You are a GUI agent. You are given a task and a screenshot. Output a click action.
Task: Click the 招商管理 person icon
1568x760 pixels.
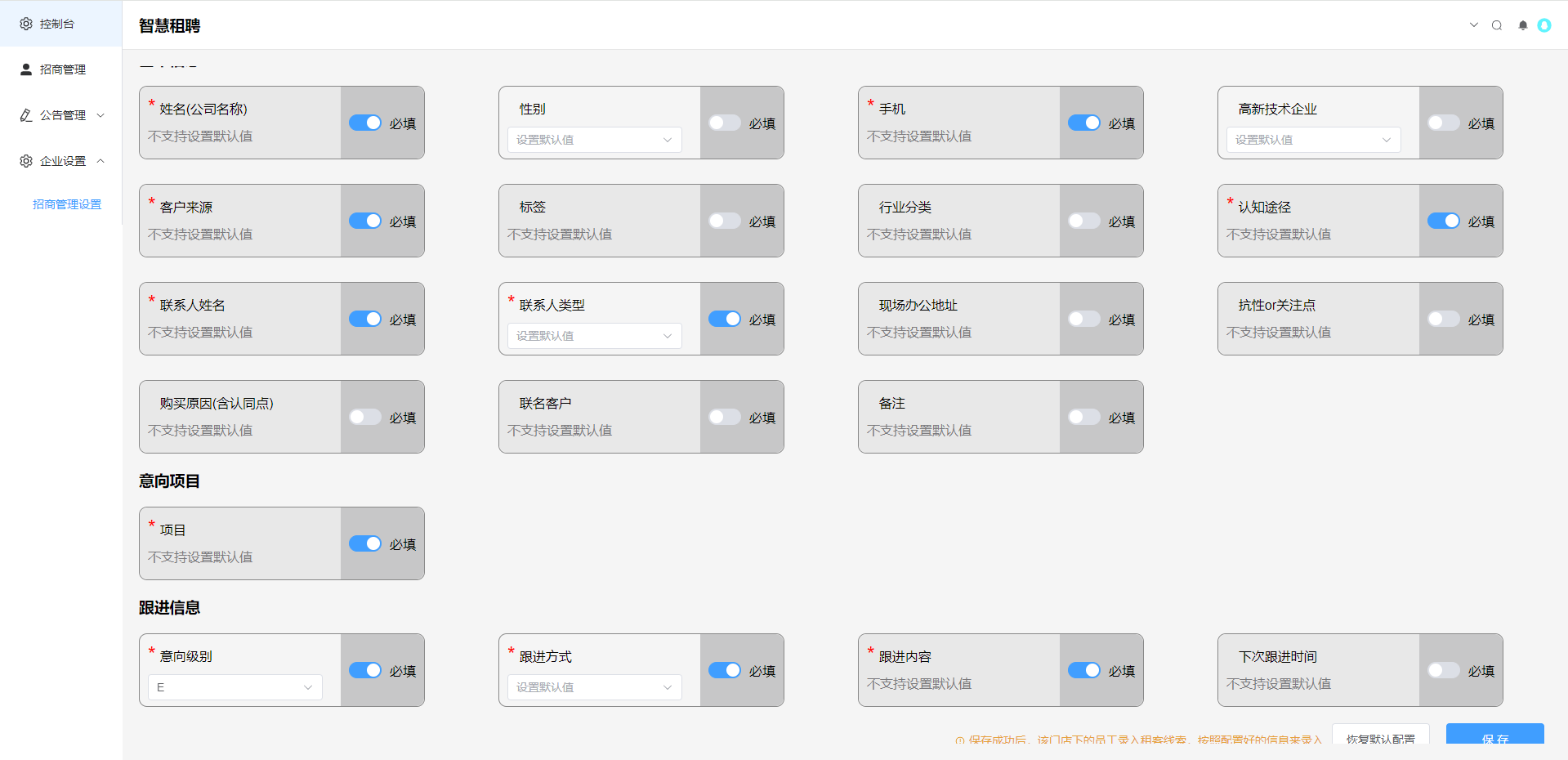(x=26, y=69)
